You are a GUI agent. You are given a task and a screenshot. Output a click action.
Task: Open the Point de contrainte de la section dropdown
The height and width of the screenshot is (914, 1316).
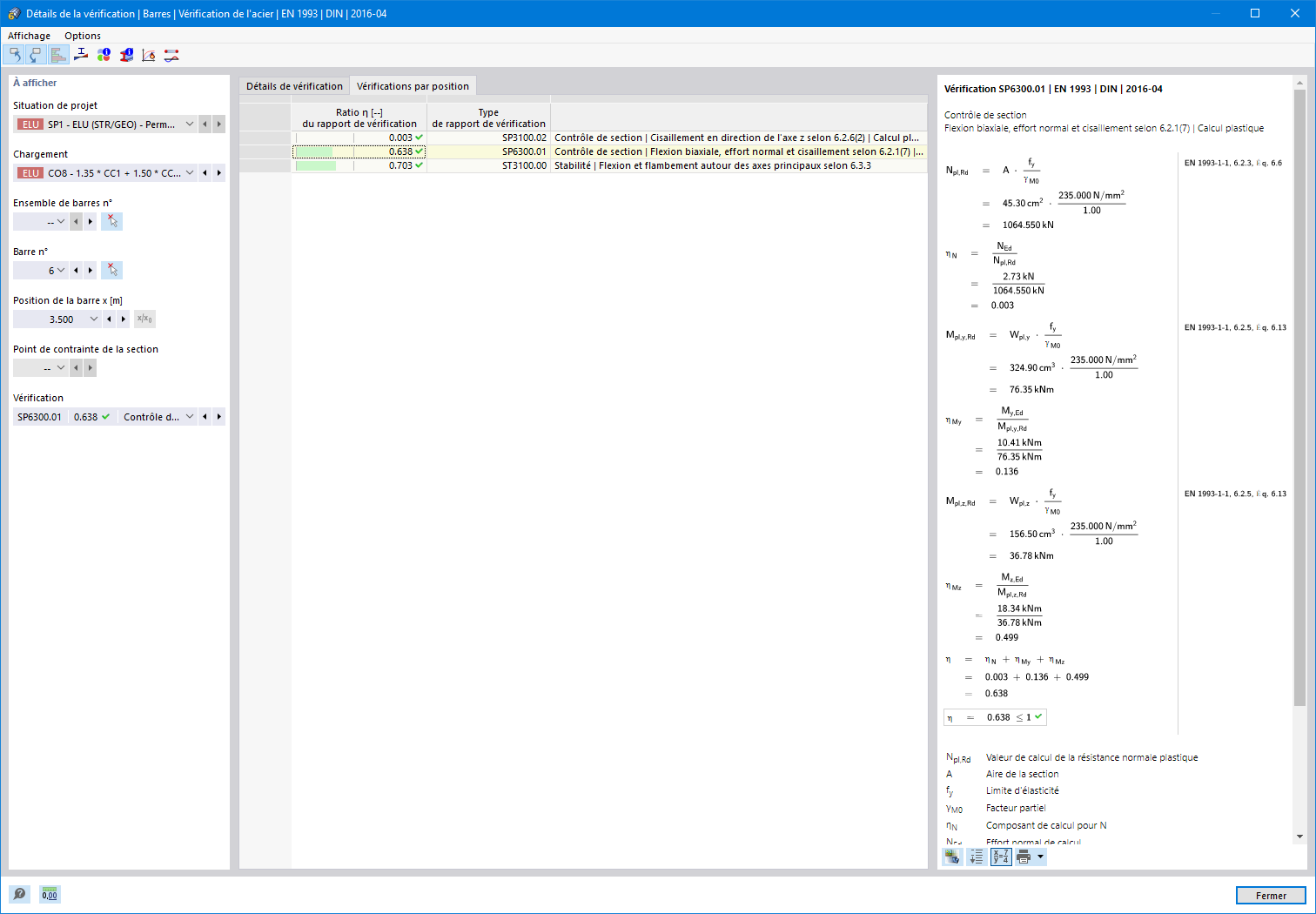coord(61,368)
